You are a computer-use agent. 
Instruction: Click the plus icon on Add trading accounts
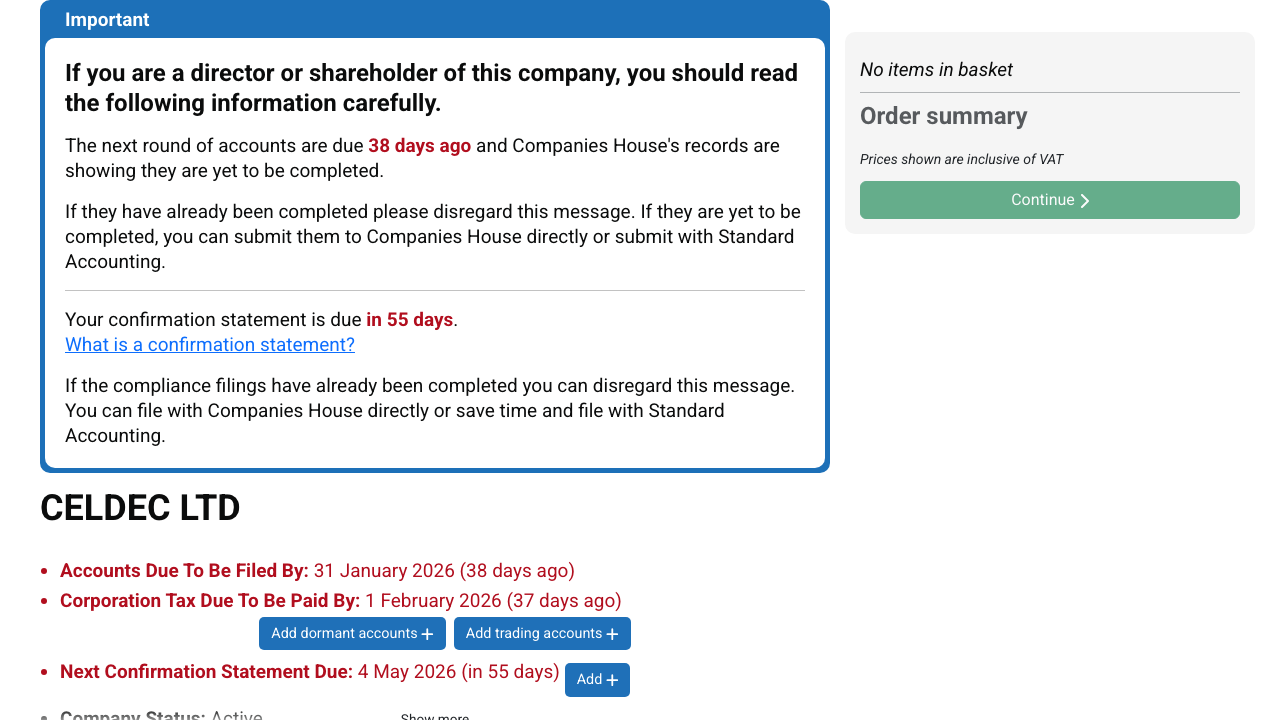pyautogui.click(x=612, y=634)
